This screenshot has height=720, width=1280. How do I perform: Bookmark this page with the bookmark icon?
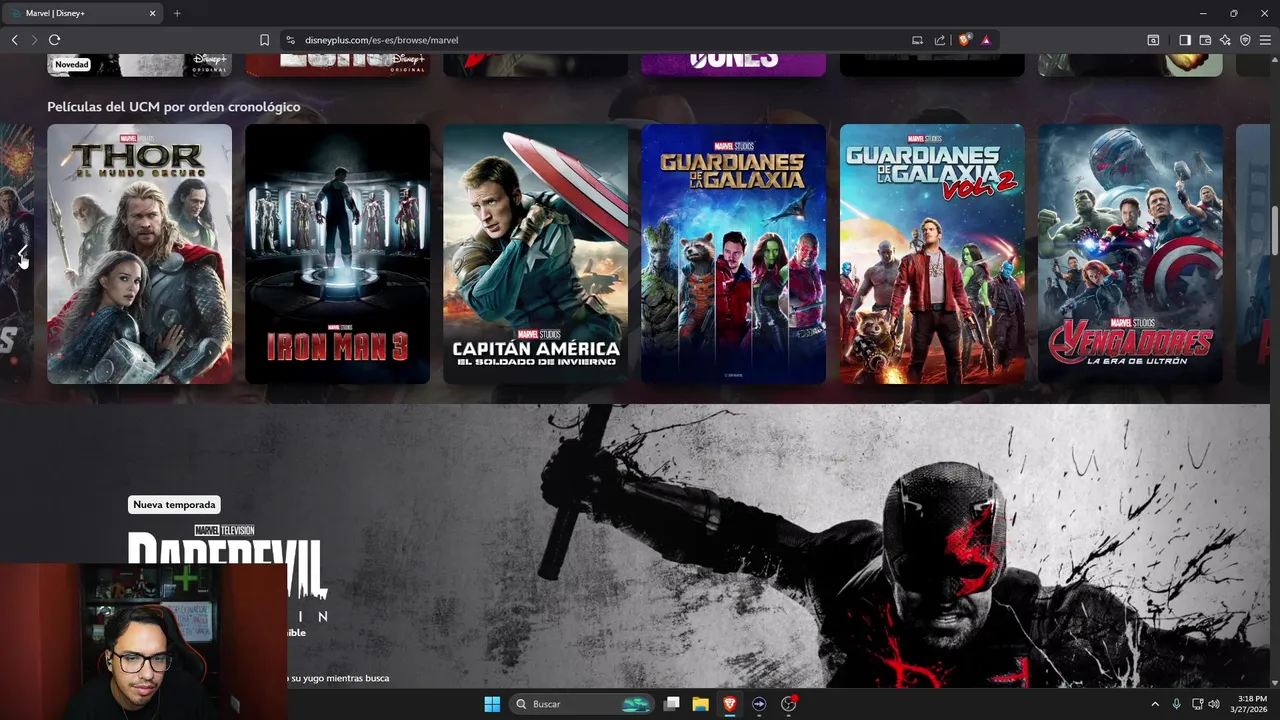coord(264,40)
